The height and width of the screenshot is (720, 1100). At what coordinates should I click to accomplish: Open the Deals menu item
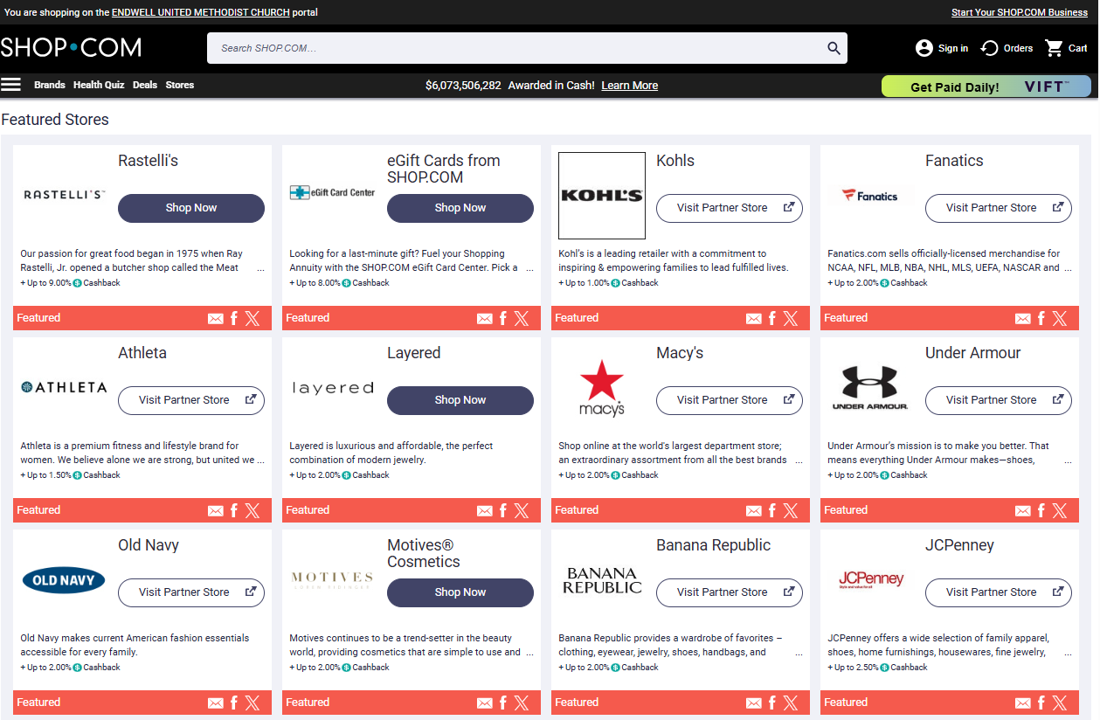pos(145,85)
